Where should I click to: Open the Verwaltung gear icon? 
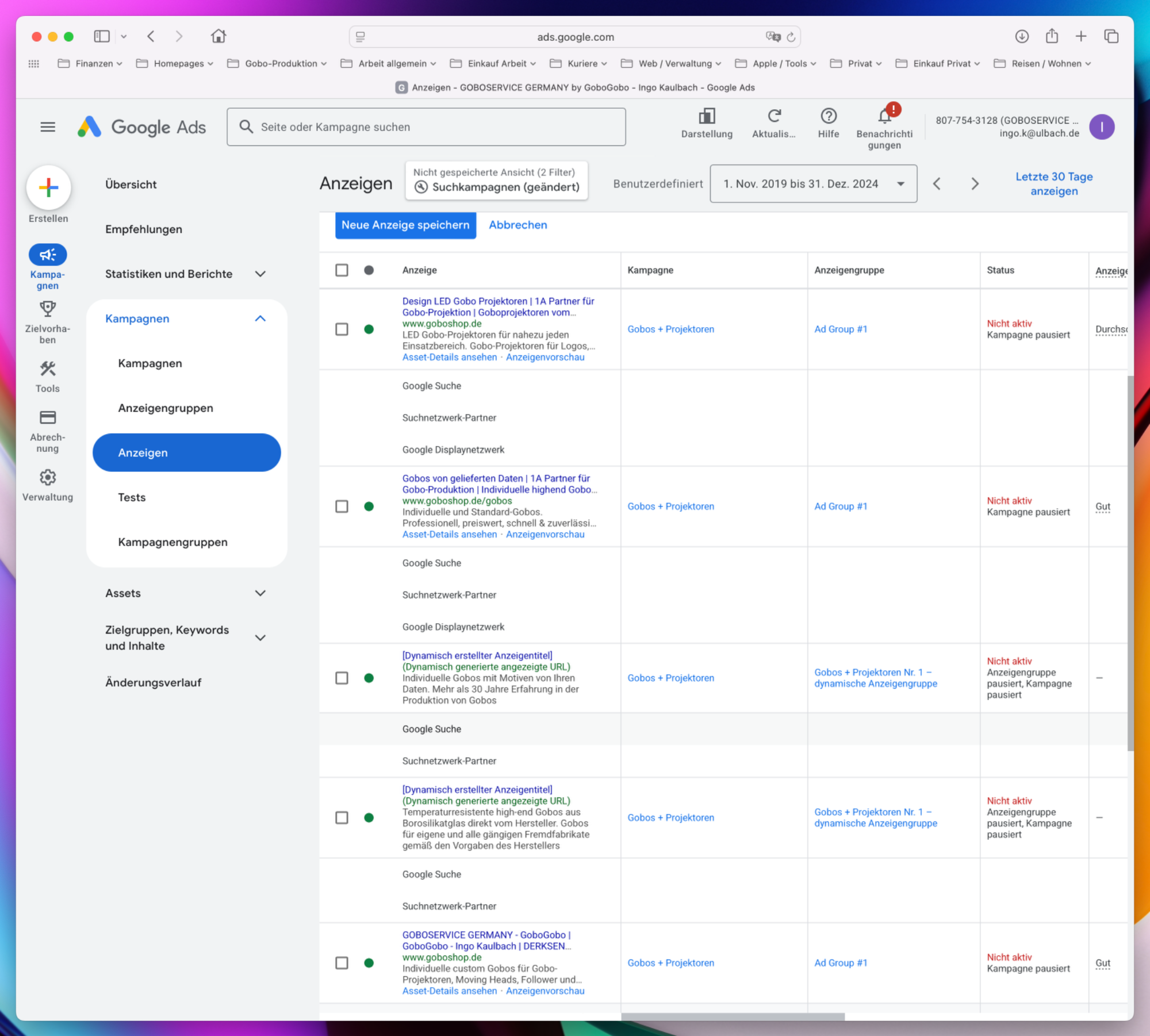click(x=48, y=478)
